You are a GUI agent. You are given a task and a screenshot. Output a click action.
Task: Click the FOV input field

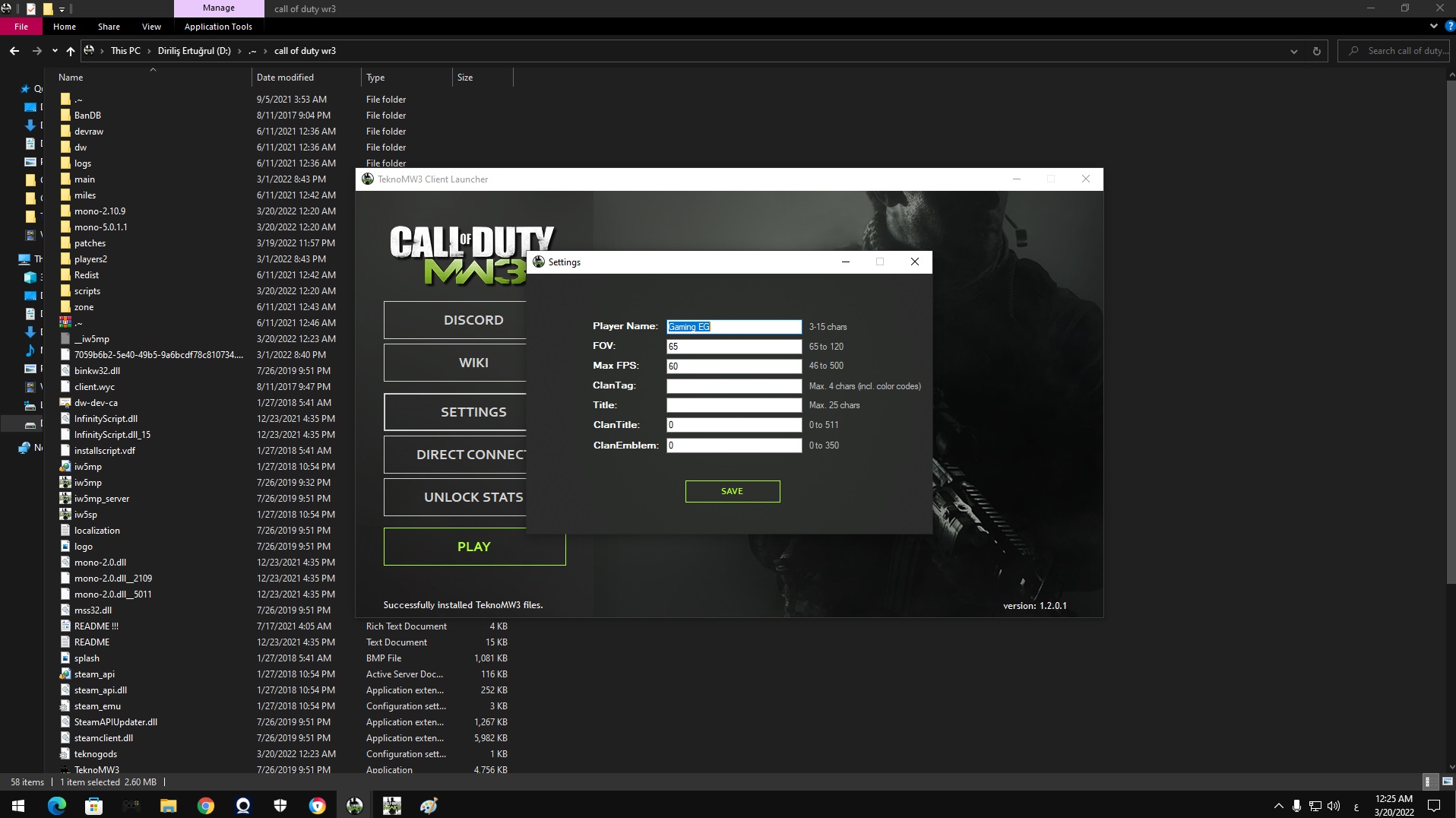[x=734, y=347]
